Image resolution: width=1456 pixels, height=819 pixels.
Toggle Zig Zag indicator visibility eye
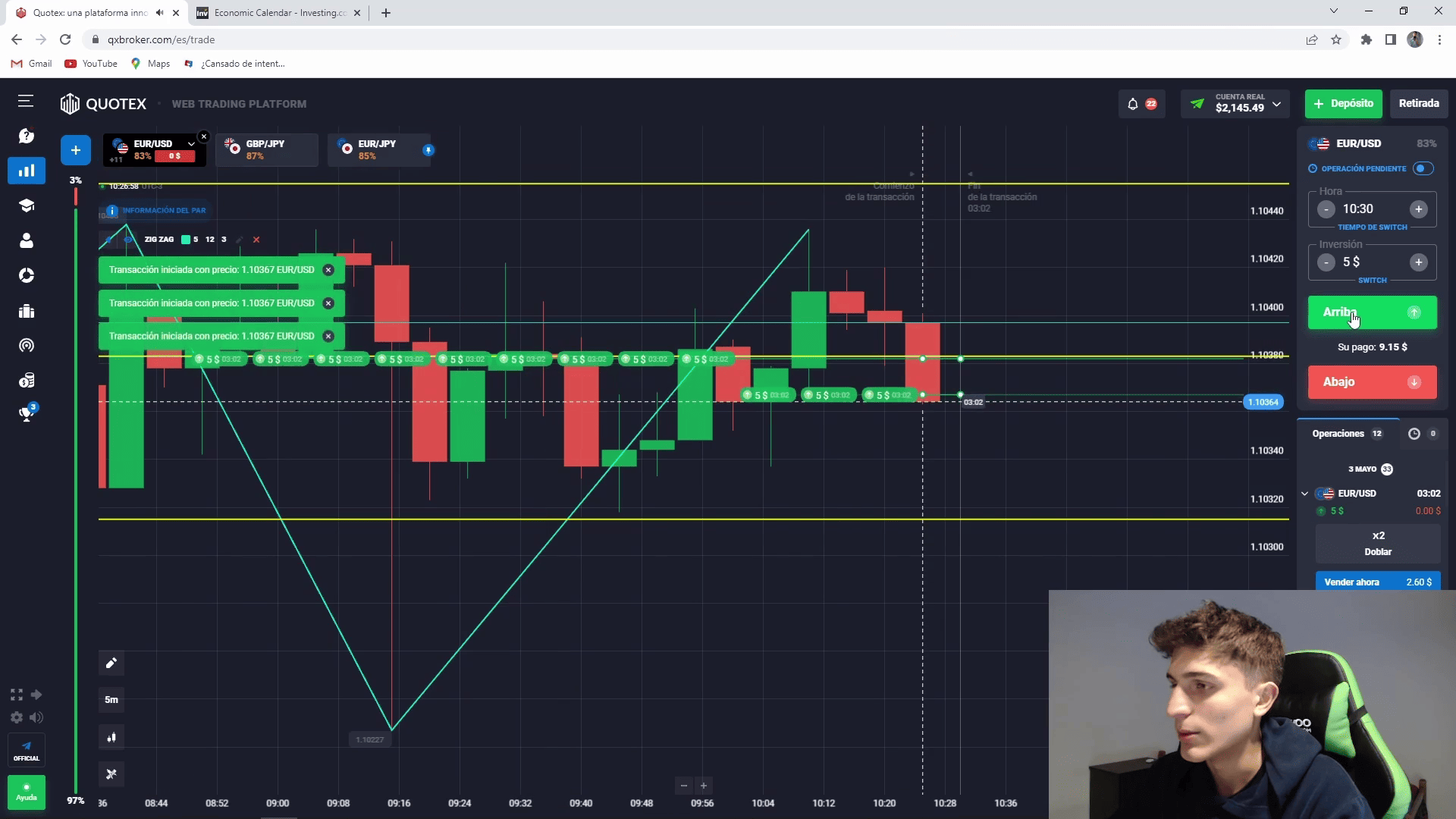pos(129,240)
